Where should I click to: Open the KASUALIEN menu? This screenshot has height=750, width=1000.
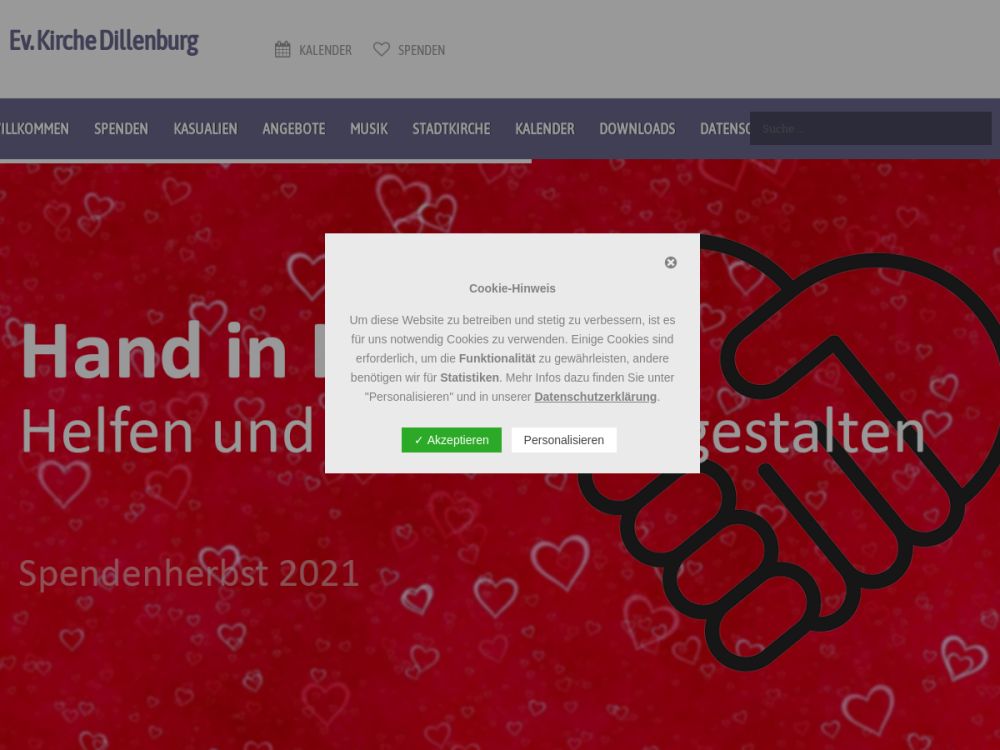pyautogui.click(x=205, y=129)
